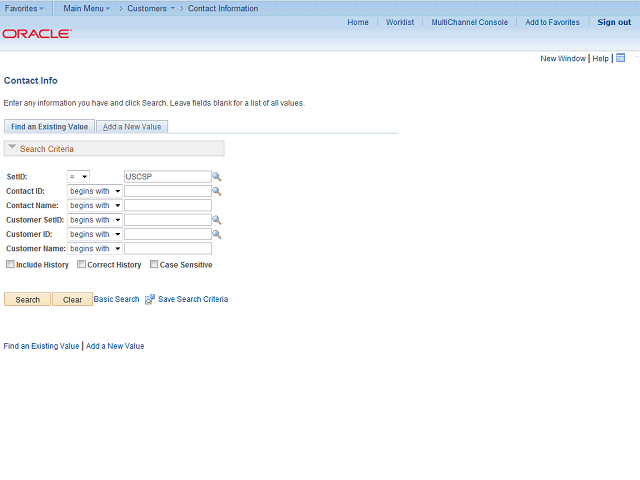
Task: Open the Customer SetID operator dropdown
Action: (x=95, y=220)
